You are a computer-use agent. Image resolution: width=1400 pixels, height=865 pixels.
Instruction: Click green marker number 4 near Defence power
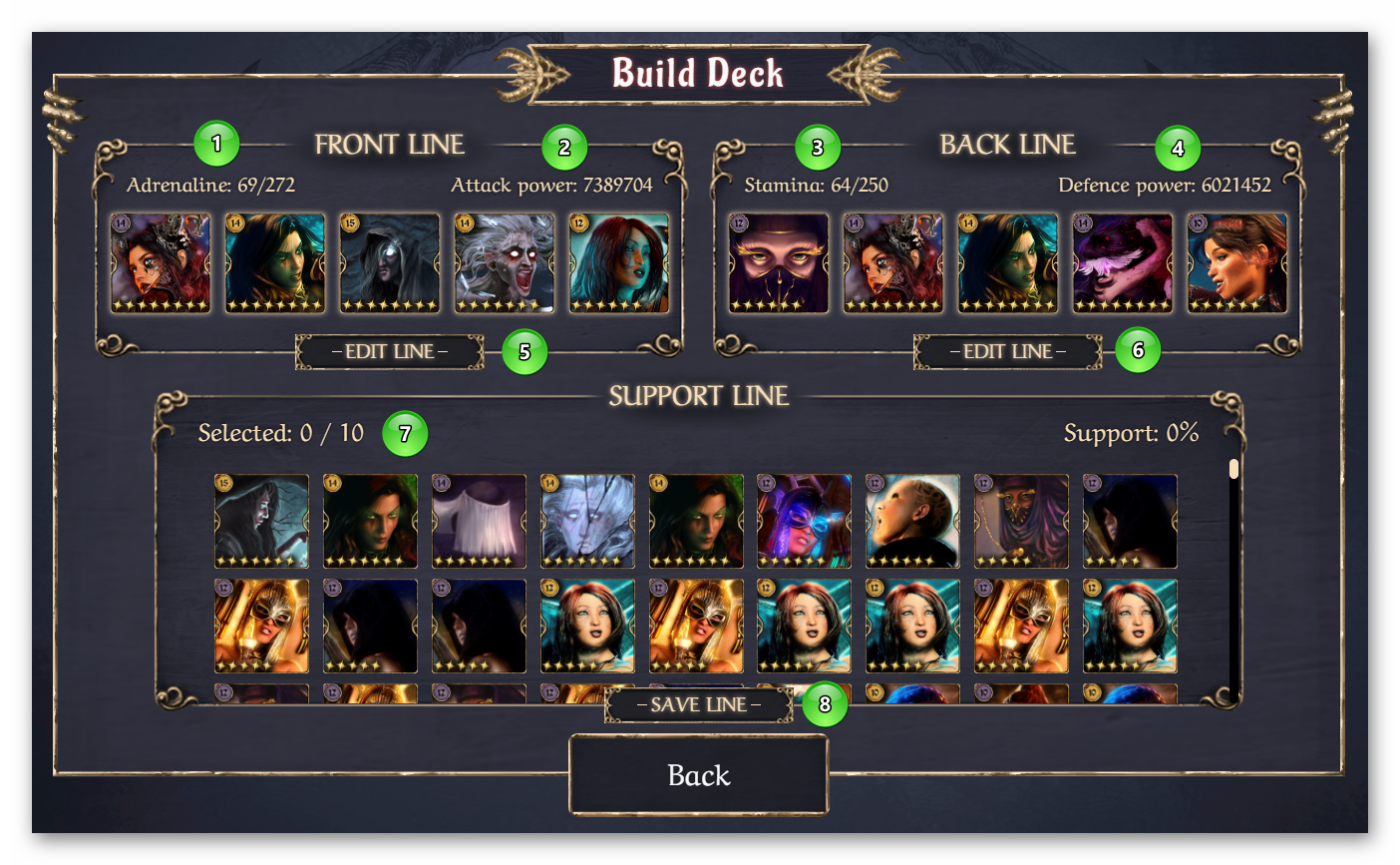tap(1178, 148)
